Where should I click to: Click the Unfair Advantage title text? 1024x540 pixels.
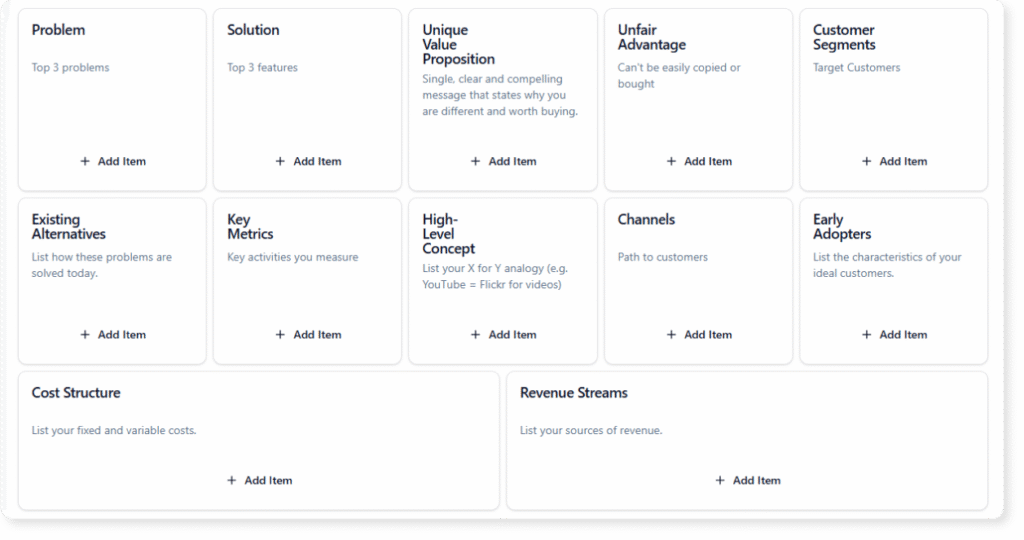coord(652,37)
